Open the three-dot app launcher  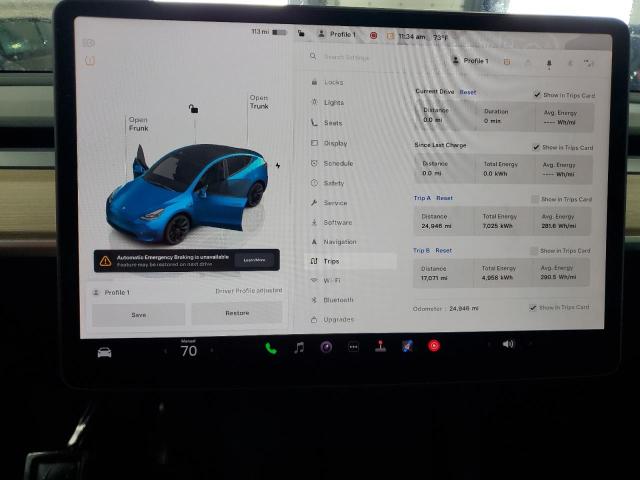(353, 347)
